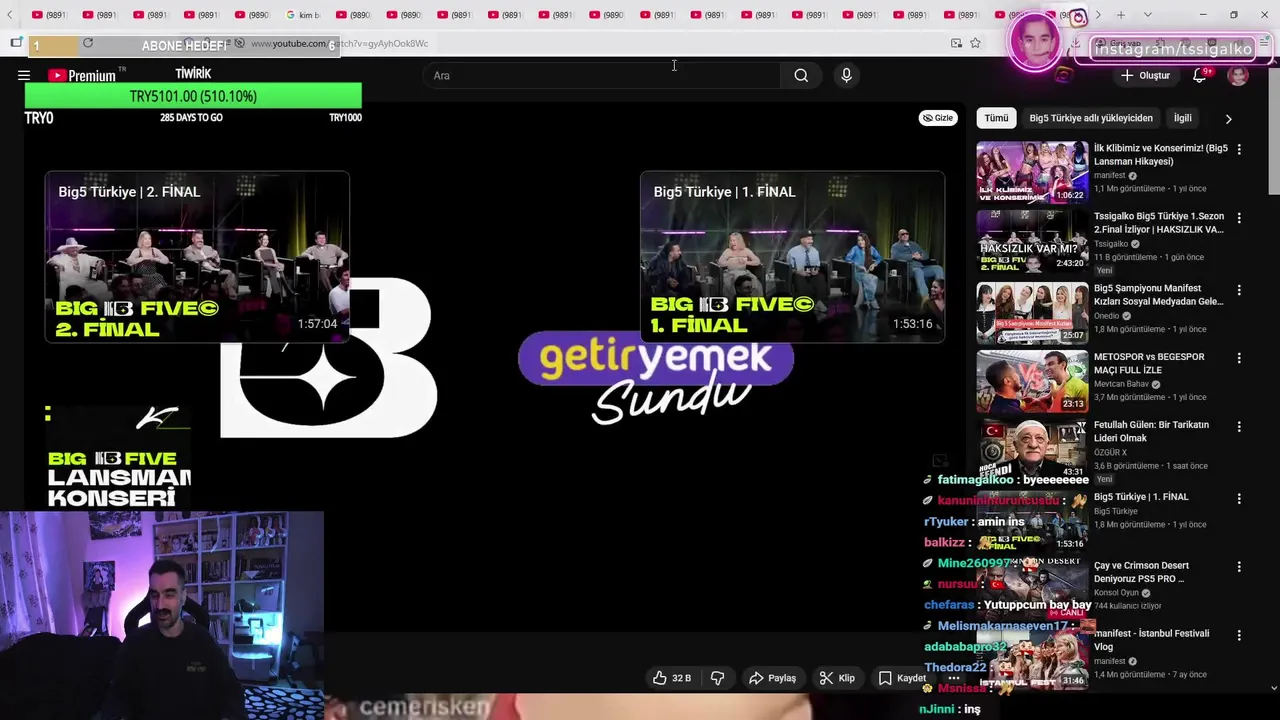Open options for Çay ve Crimson Desert video
Image resolution: width=1280 pixels, height=720 pixels.
pyautogui.click(x=1239, y=566)
